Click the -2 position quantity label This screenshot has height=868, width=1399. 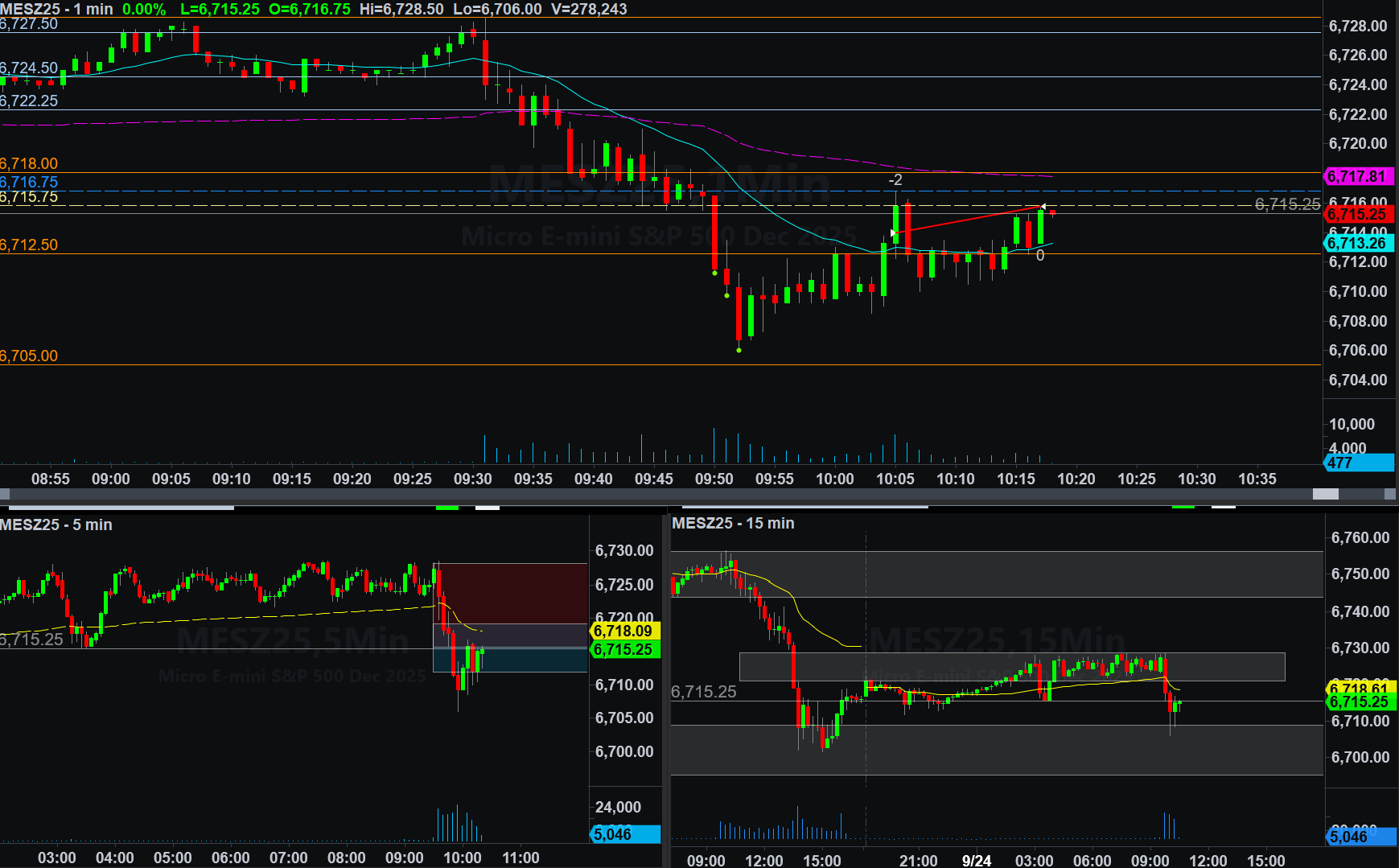(895, 180)
